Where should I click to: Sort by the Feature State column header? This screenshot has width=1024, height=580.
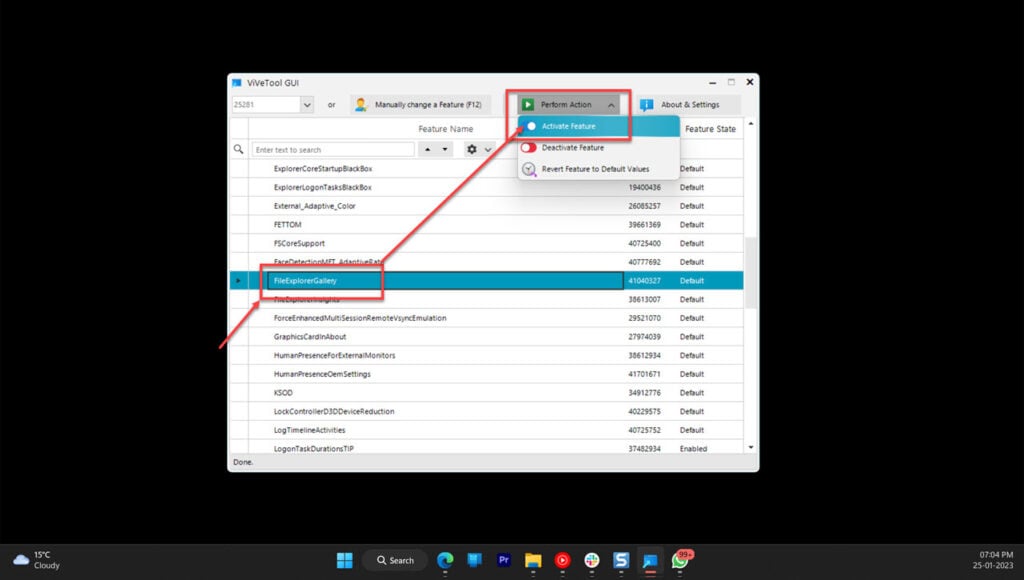pos(710,129)
